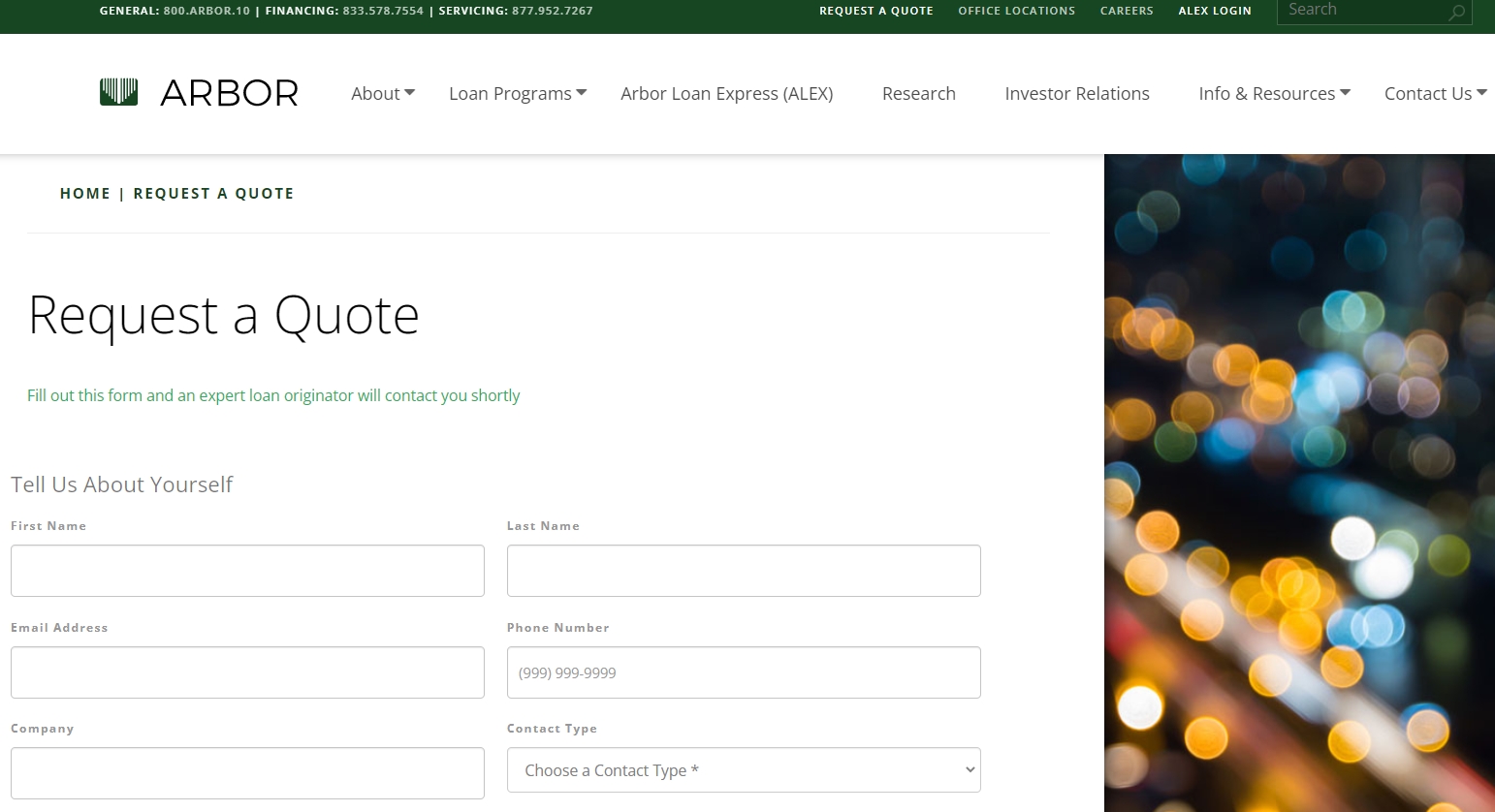Open Office Locations link
1495x812 pixels.
pyautogui.click(x=1016, y=11)
